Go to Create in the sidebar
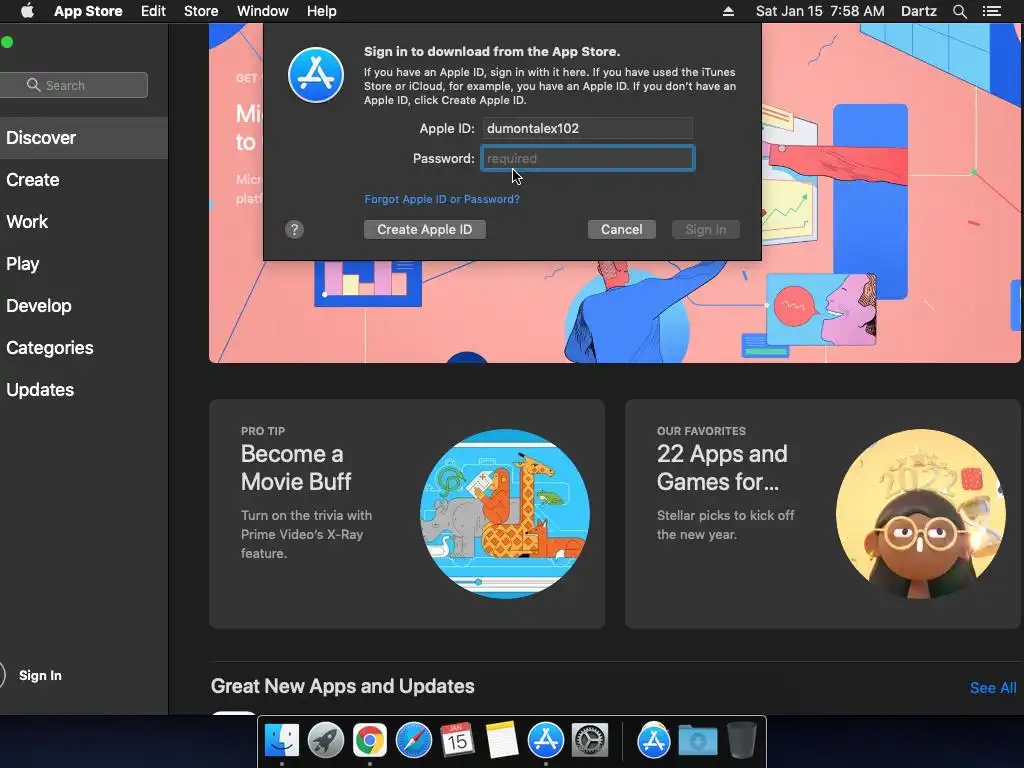Viewport: 1024px width, 768px height. pos(84,180)
